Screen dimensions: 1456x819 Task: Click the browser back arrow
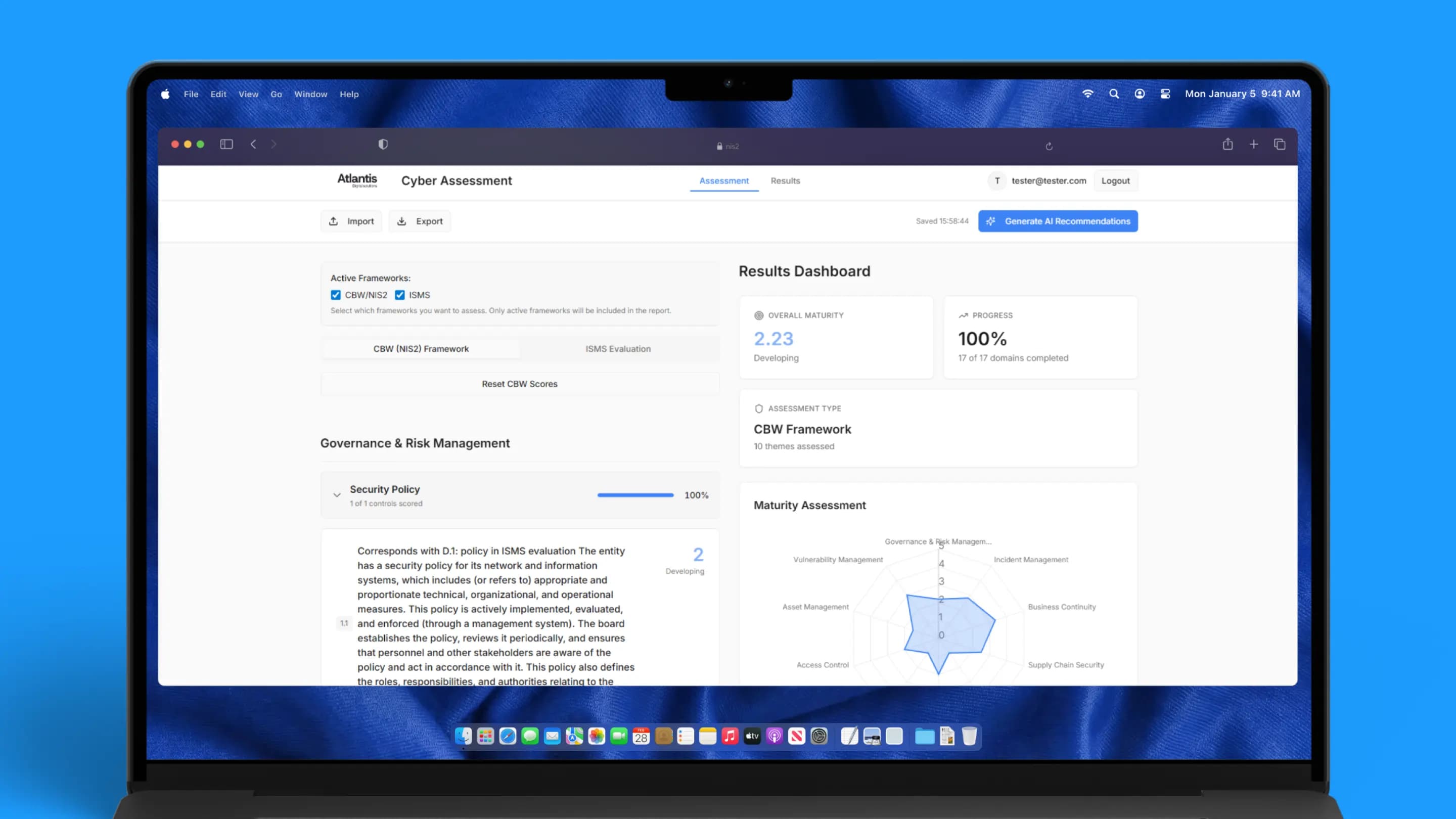(253, 144)
